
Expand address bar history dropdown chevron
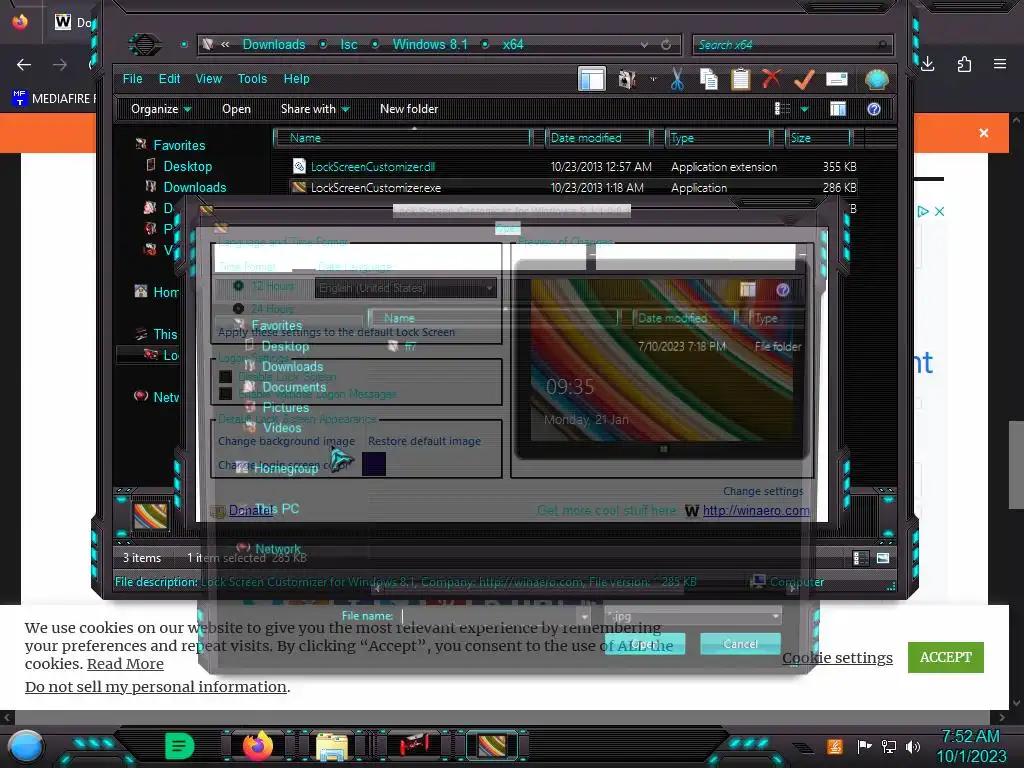click(645, 44)
